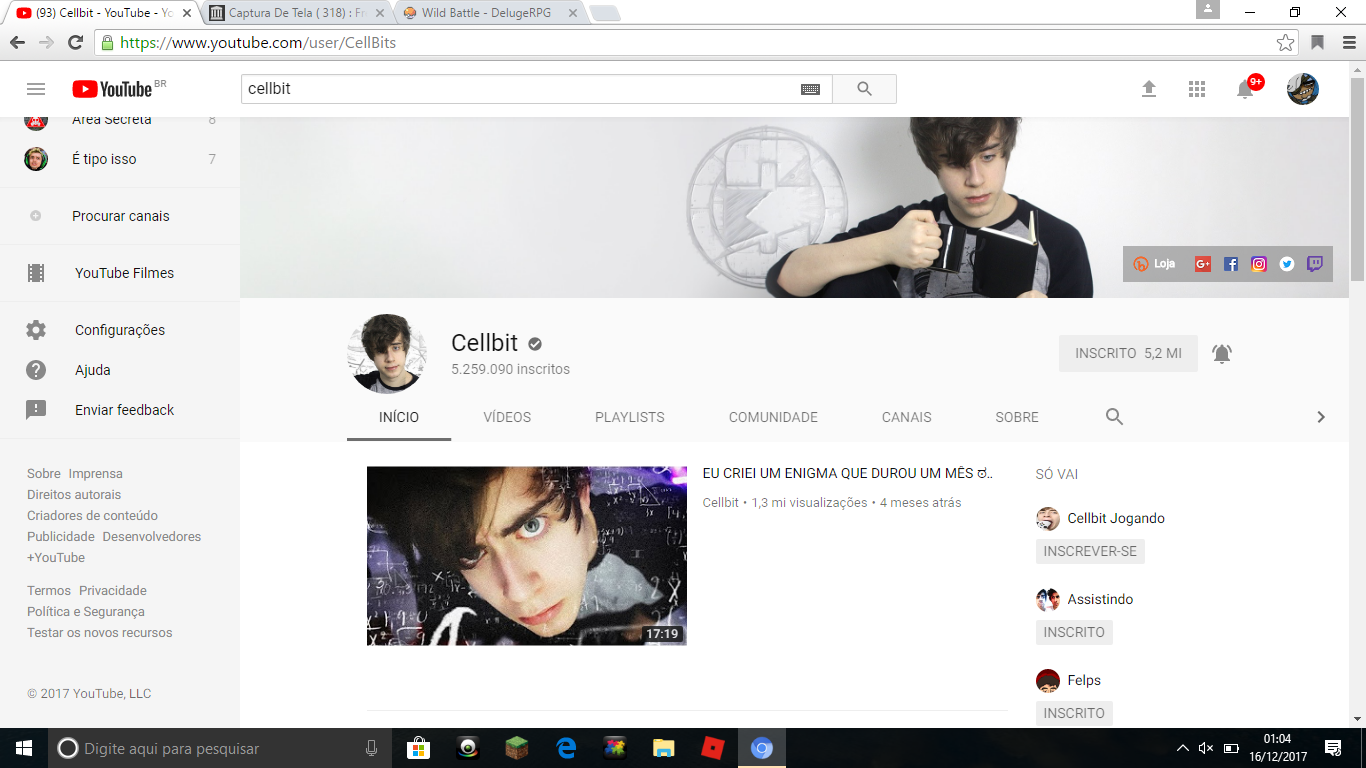Click the magnifier search button
Viewport: 1366px width, 768px height.
[865, 89]
